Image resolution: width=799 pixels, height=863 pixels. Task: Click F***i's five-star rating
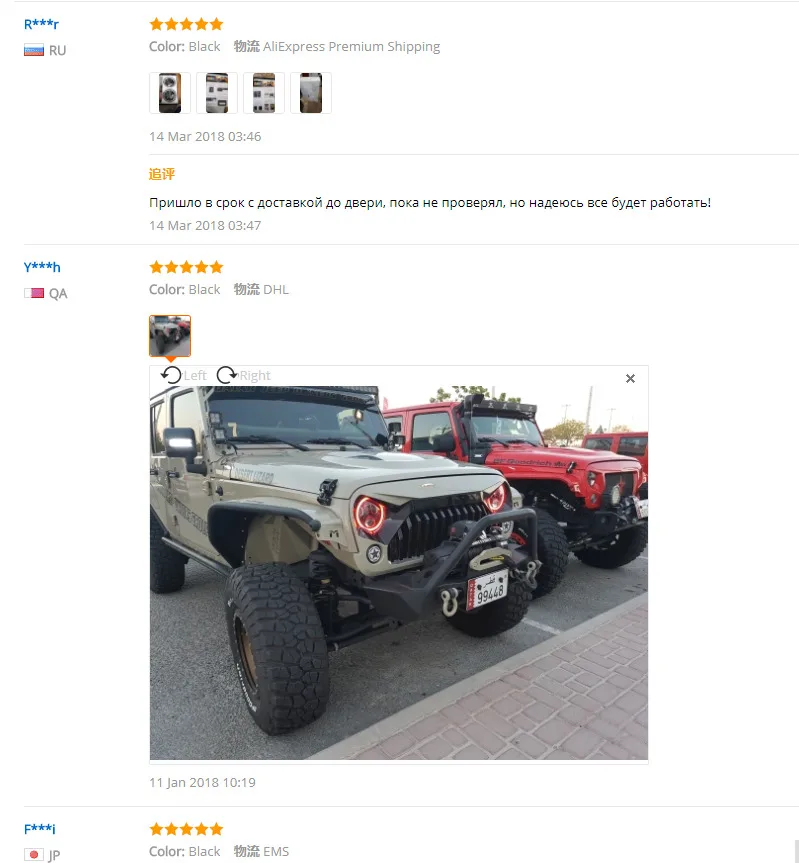pos(187,829)
